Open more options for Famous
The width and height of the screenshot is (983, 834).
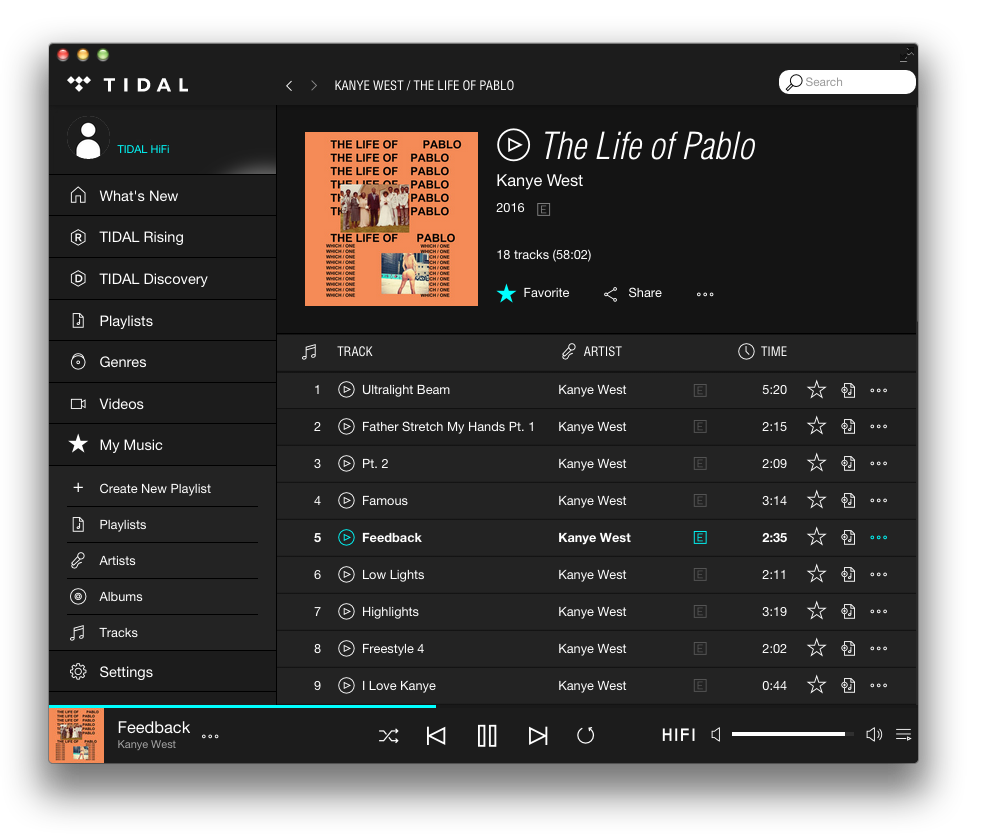click(x=878, y=501)
